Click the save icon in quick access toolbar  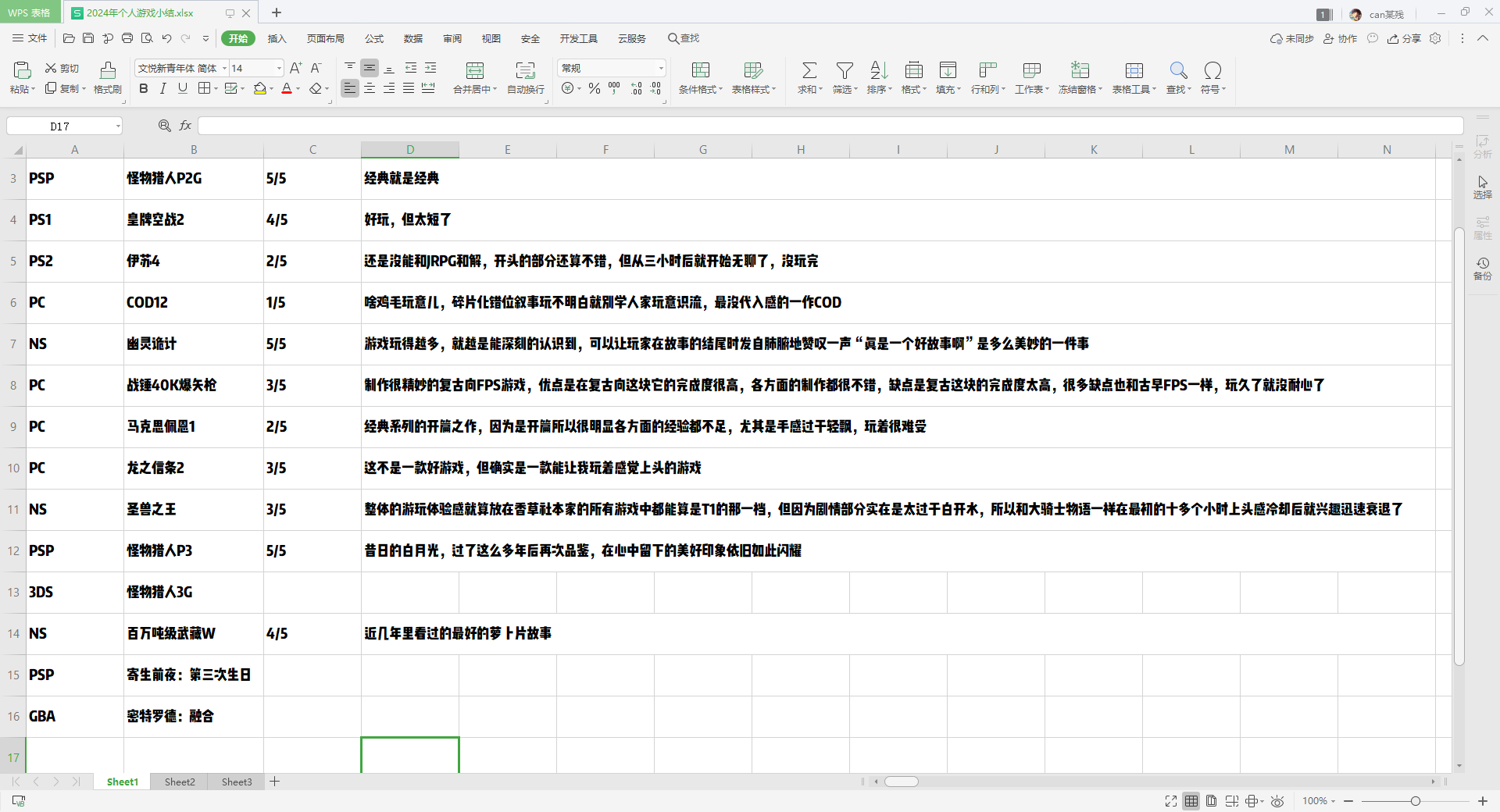tap(88, 38)
